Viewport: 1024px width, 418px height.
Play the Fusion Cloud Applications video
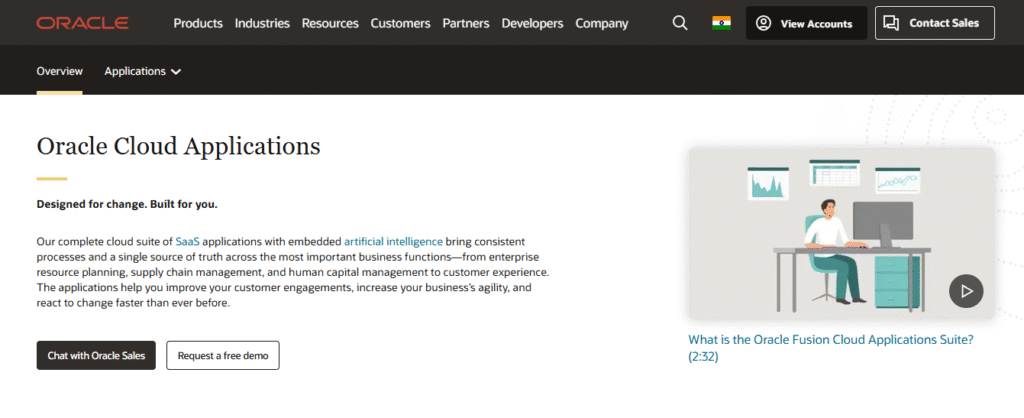click(966, 291)
